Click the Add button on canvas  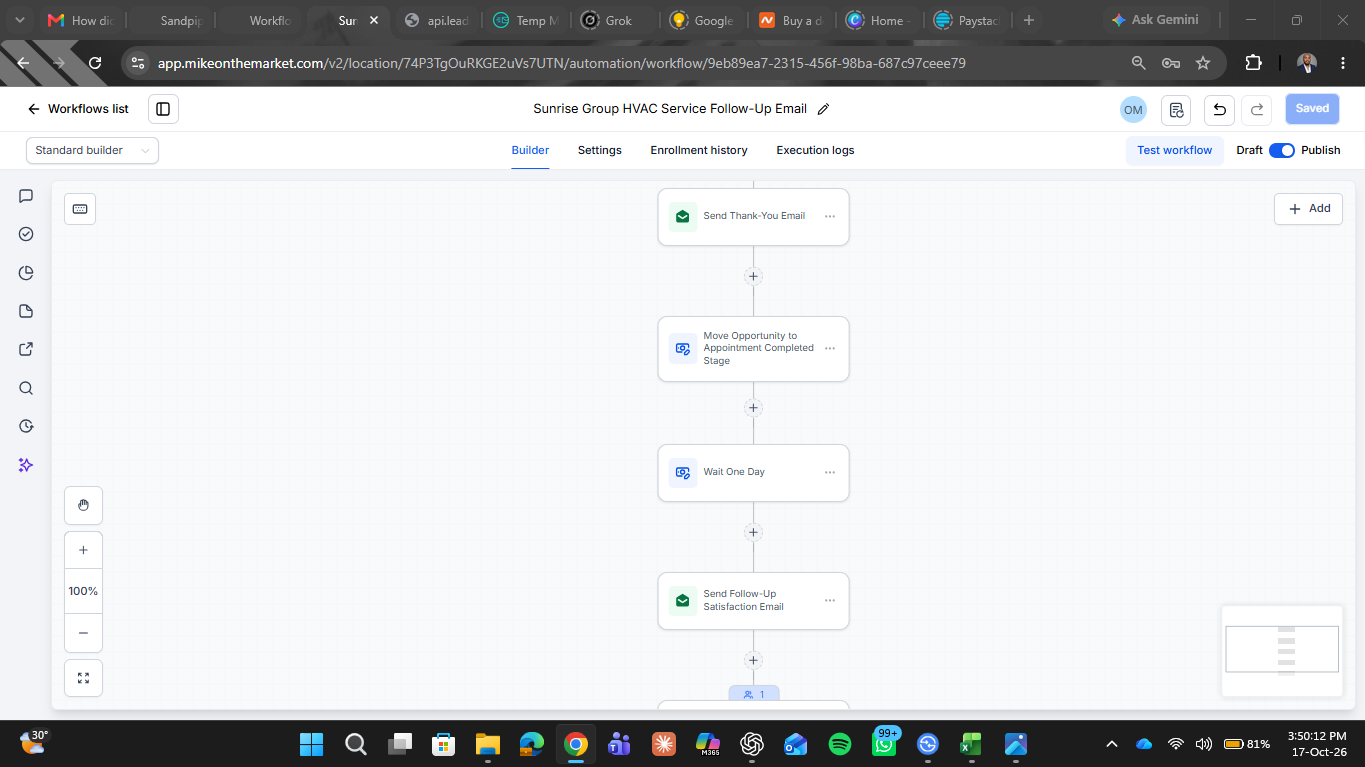[1308, 209]
